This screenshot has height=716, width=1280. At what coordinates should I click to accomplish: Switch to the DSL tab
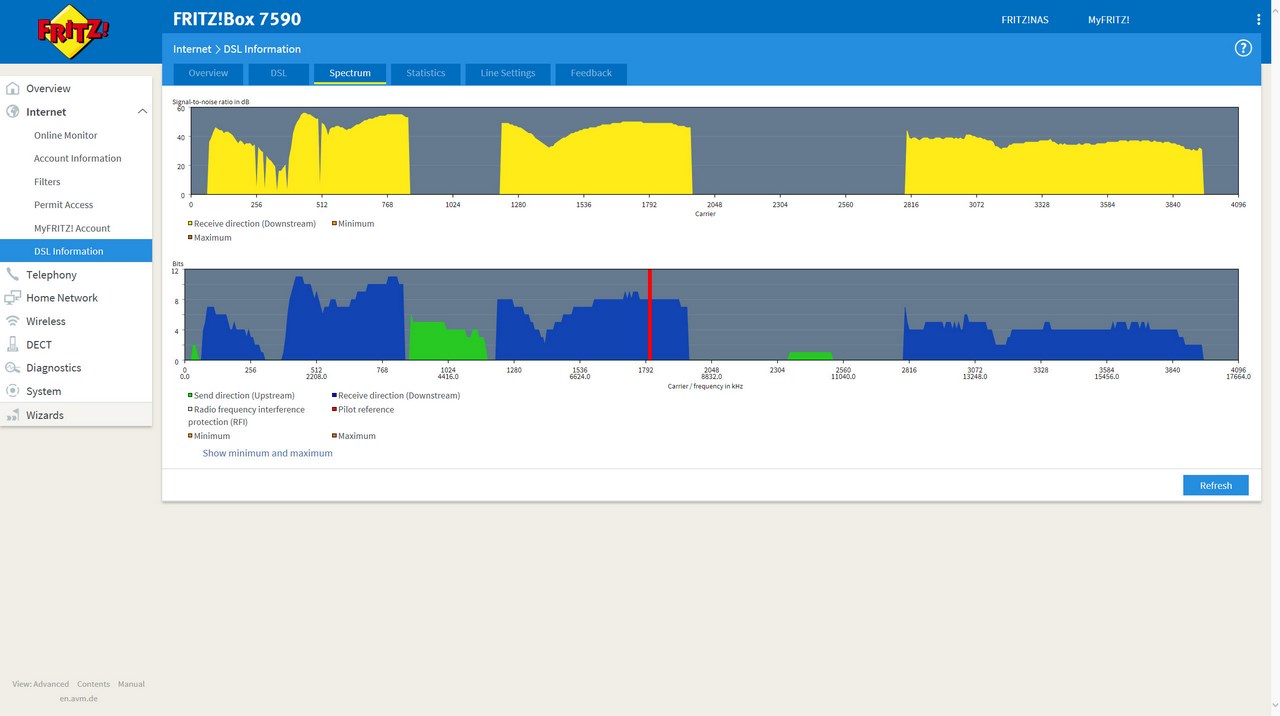(x=278, y=73)
